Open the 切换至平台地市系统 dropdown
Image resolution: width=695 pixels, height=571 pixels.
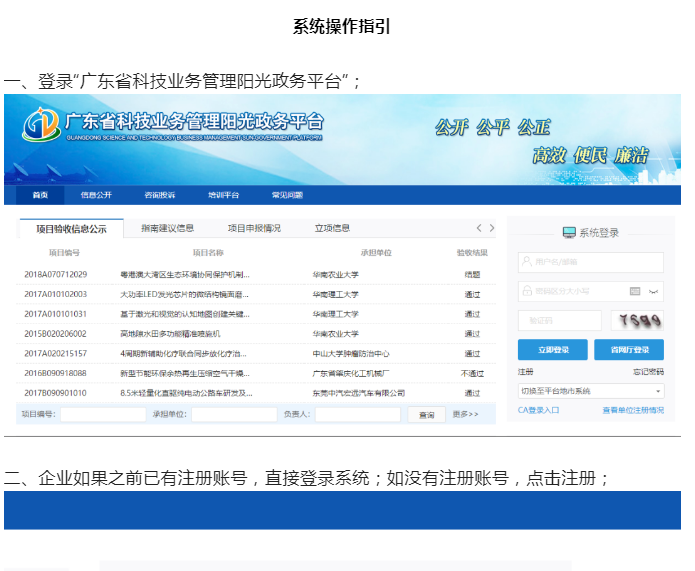pos(591,391)
